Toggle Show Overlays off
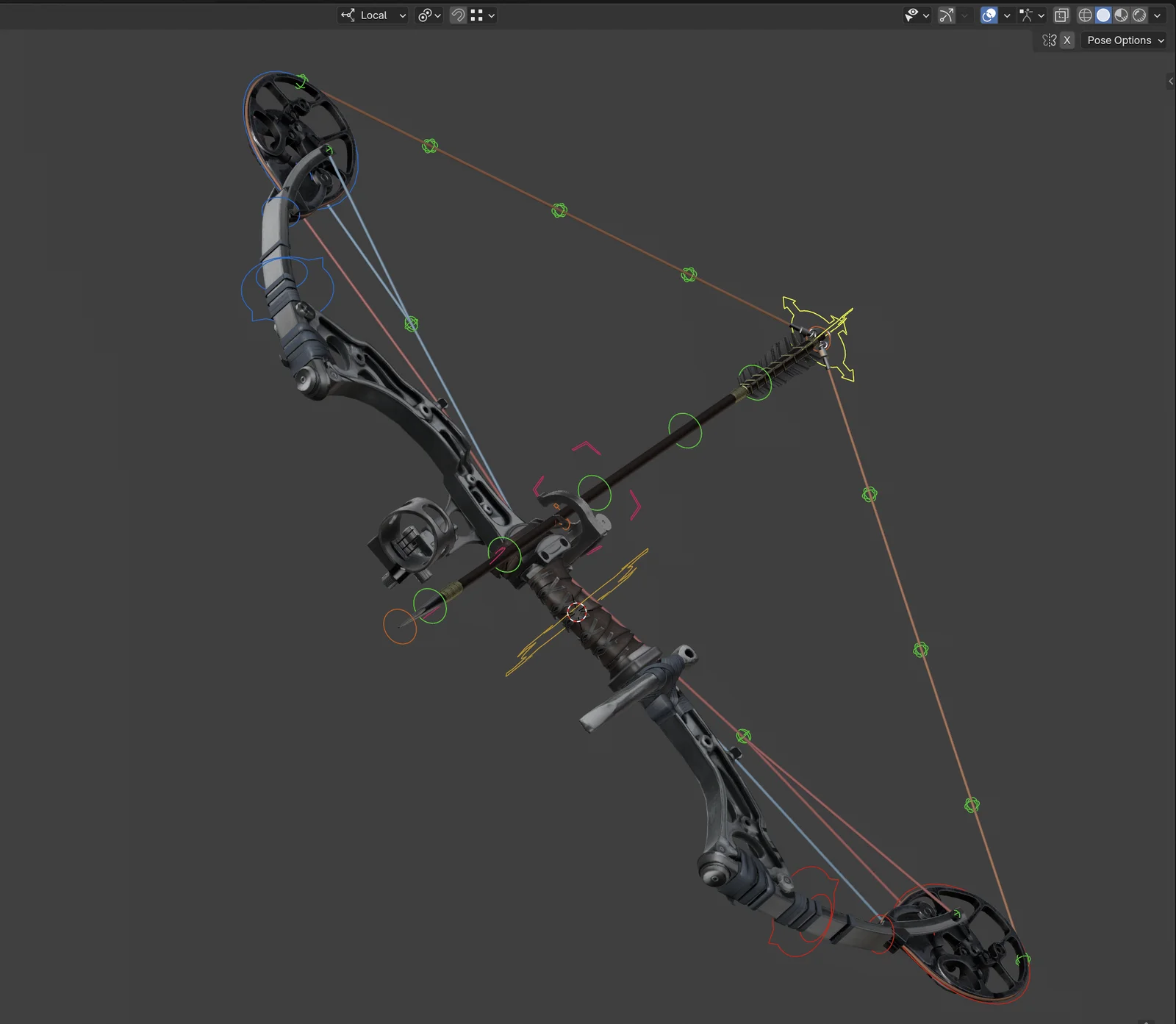1176x1024 pixels. point(989,15)
